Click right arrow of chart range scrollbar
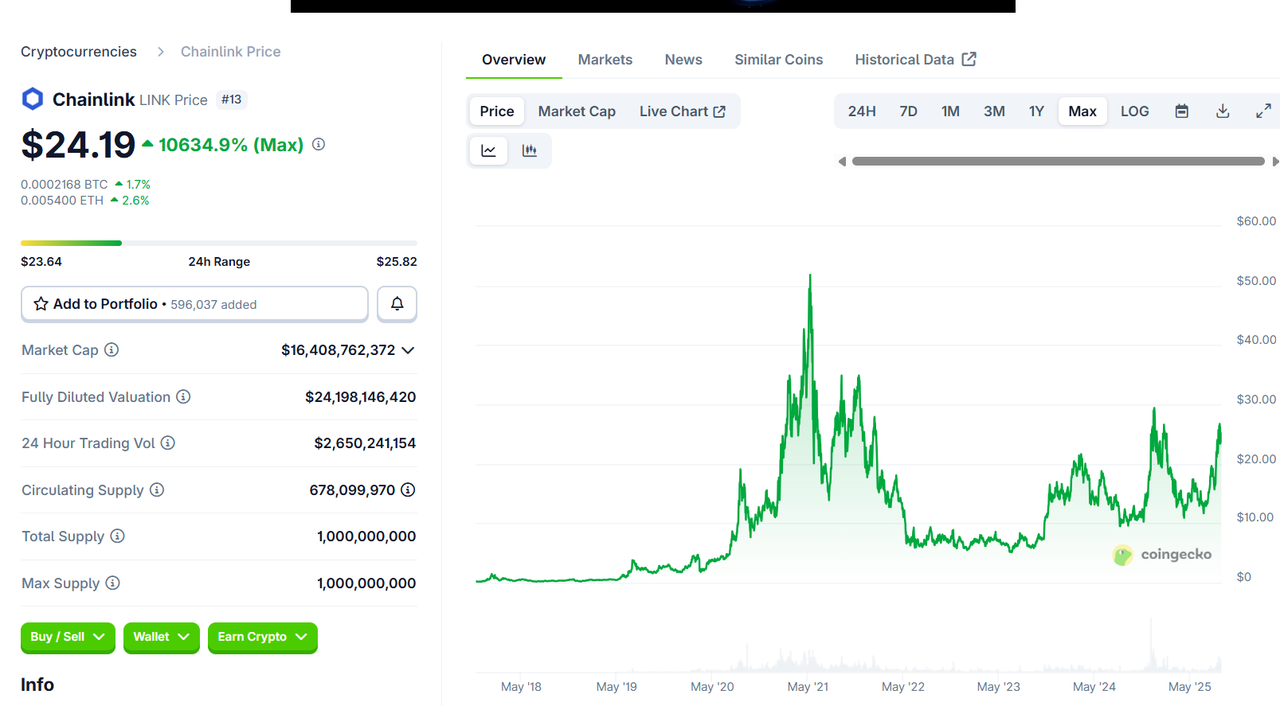Image resolution: width=1280 pixels, height=706 pixels. click(x=1275, y=161)
